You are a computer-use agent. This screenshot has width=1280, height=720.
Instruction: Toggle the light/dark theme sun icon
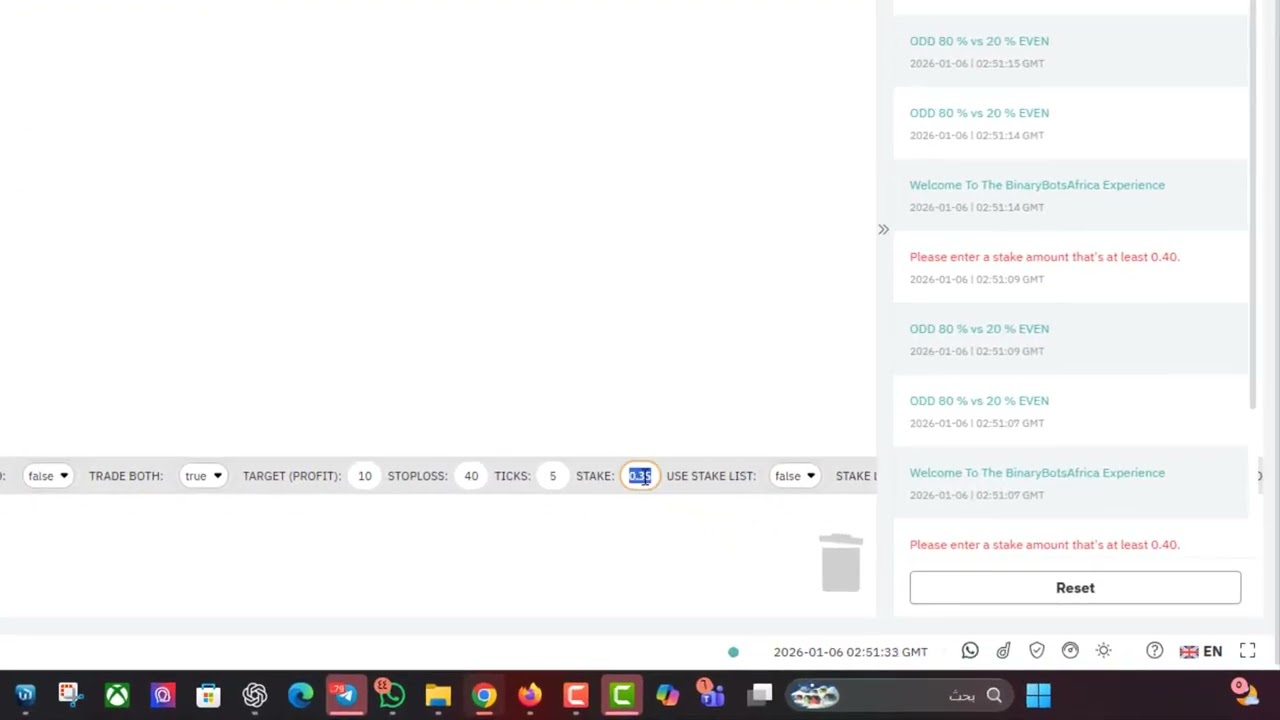[1104, 651]
